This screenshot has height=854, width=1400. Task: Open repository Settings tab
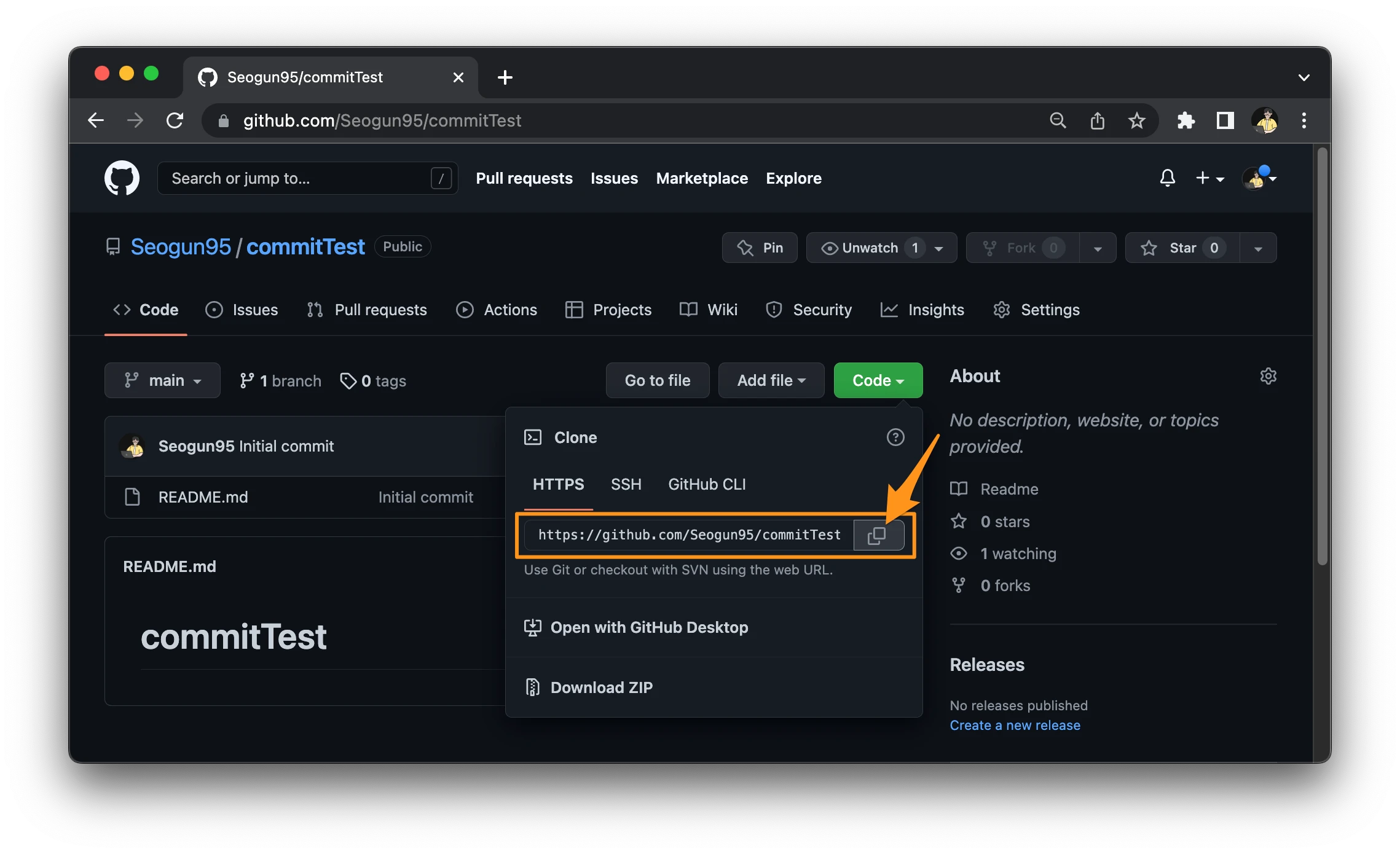tap(1036, 310)
